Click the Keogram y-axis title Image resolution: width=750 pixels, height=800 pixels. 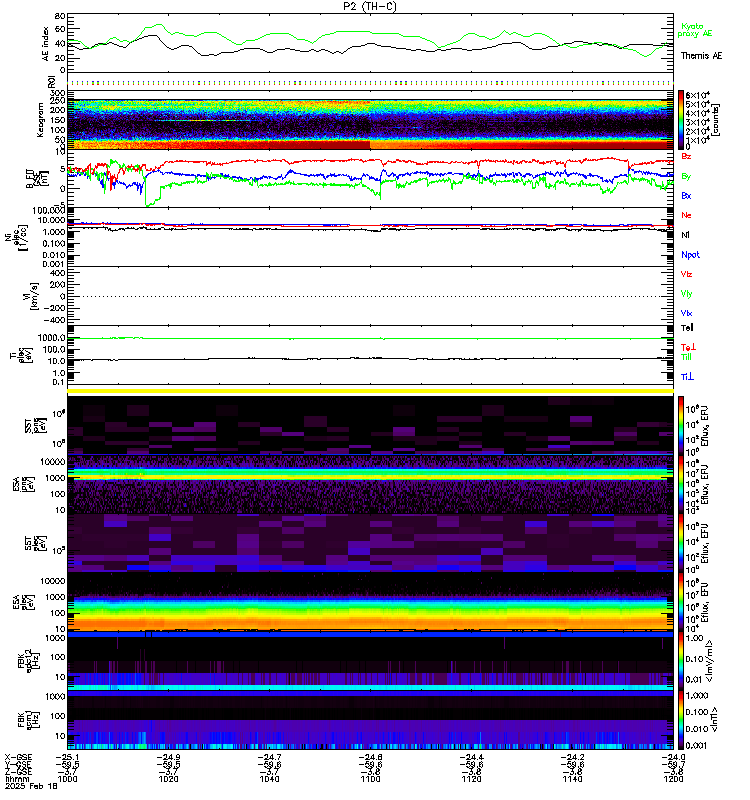(x=40, y=120)
